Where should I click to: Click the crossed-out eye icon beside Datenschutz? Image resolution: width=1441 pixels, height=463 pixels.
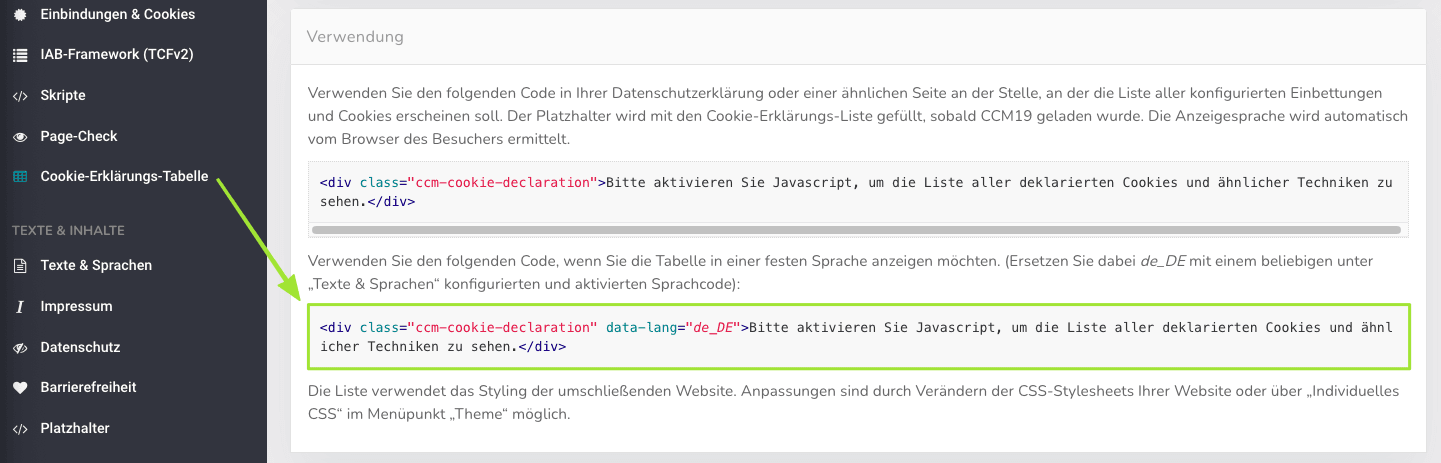point(20,348)
